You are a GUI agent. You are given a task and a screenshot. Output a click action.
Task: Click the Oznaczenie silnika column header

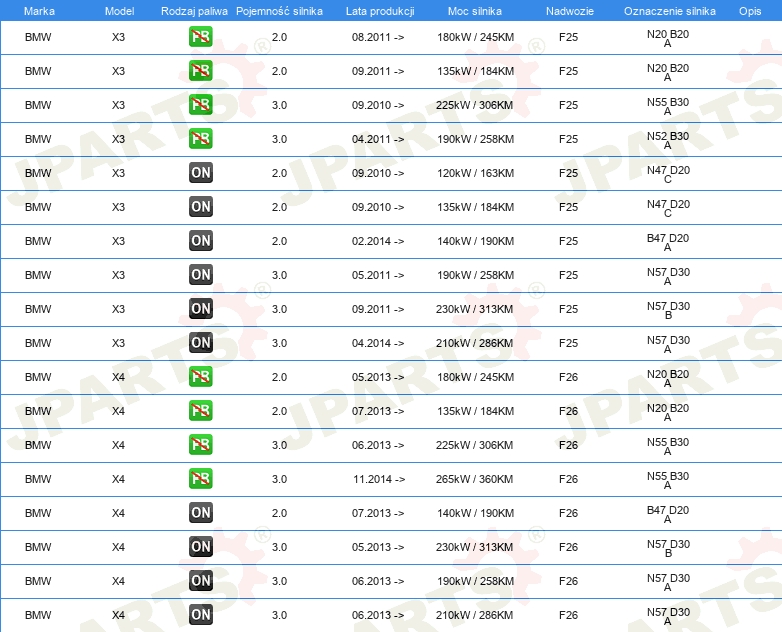670,11
